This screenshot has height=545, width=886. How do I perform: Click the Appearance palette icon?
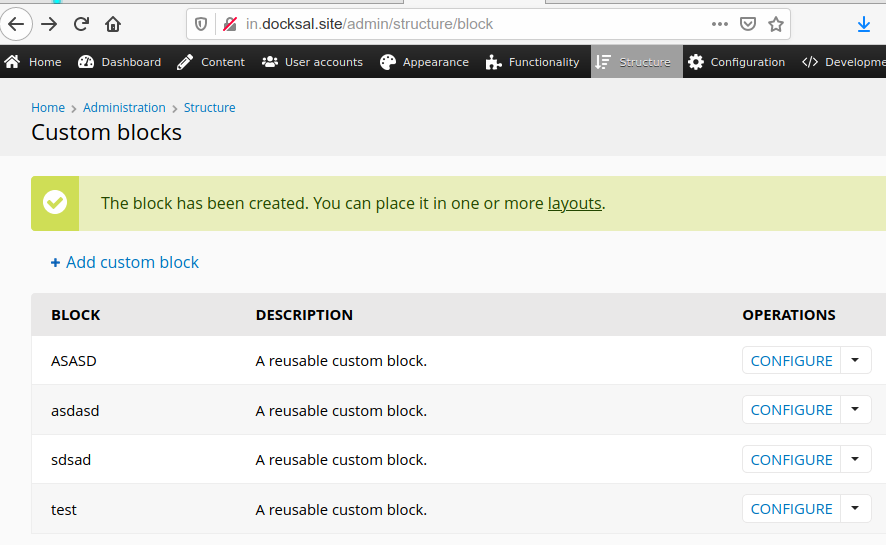click(x=388, y=62)
